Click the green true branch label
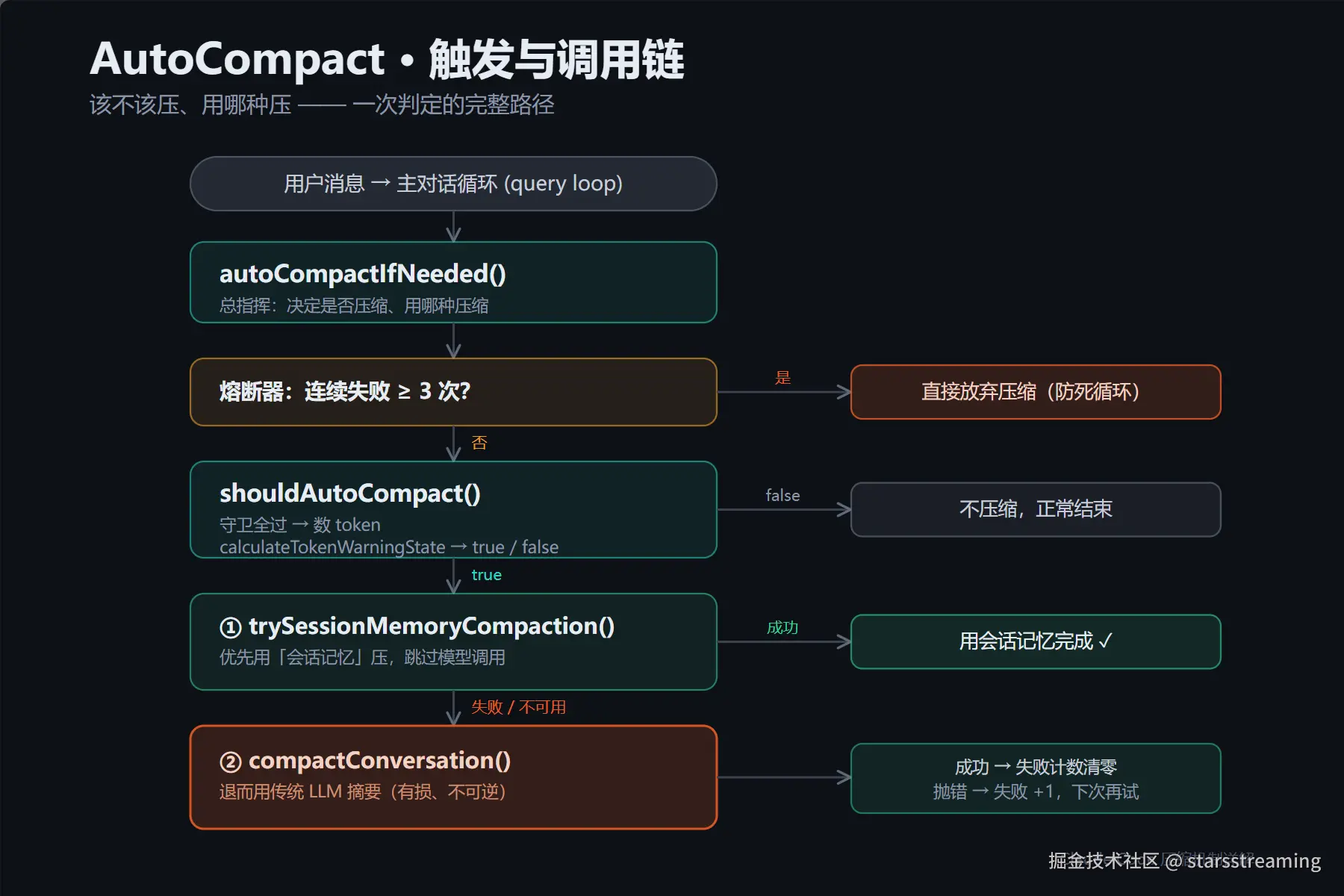 487,575
